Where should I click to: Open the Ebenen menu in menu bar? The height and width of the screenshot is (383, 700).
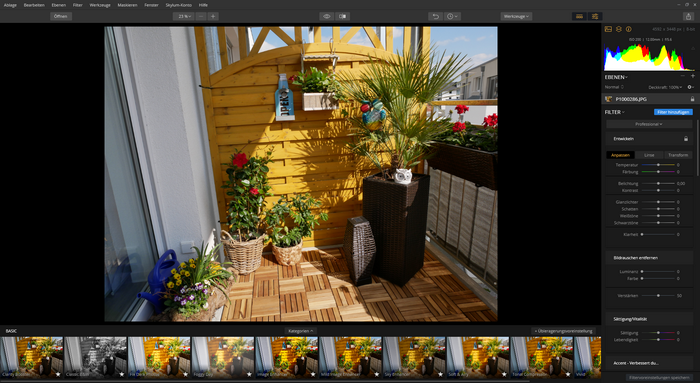[x=58, y=5]
